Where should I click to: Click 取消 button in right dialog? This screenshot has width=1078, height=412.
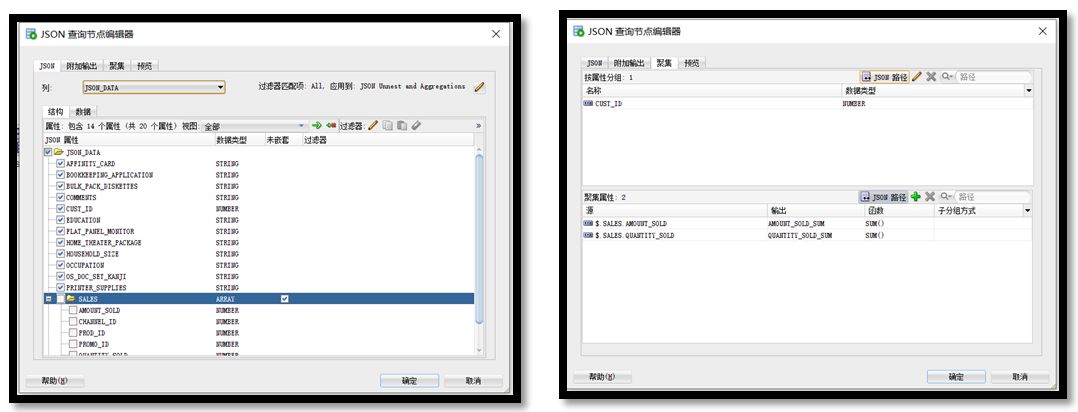[x=1020, y=377]
